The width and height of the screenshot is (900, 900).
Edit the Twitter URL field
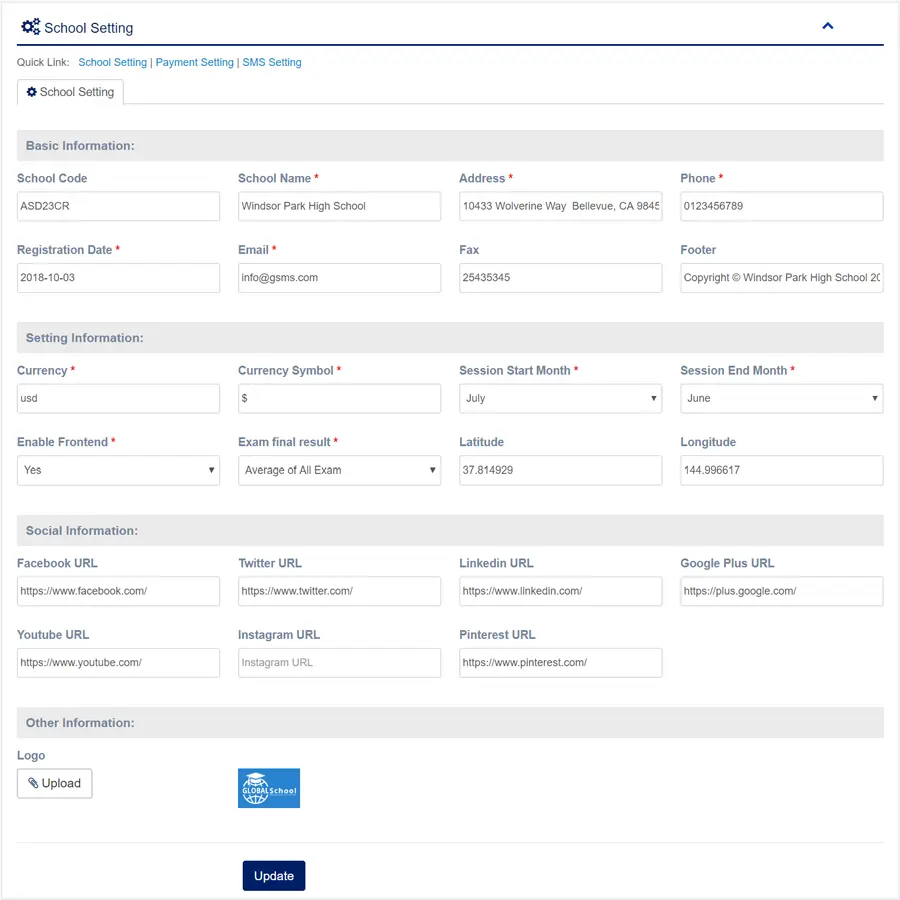coord(339,591)
